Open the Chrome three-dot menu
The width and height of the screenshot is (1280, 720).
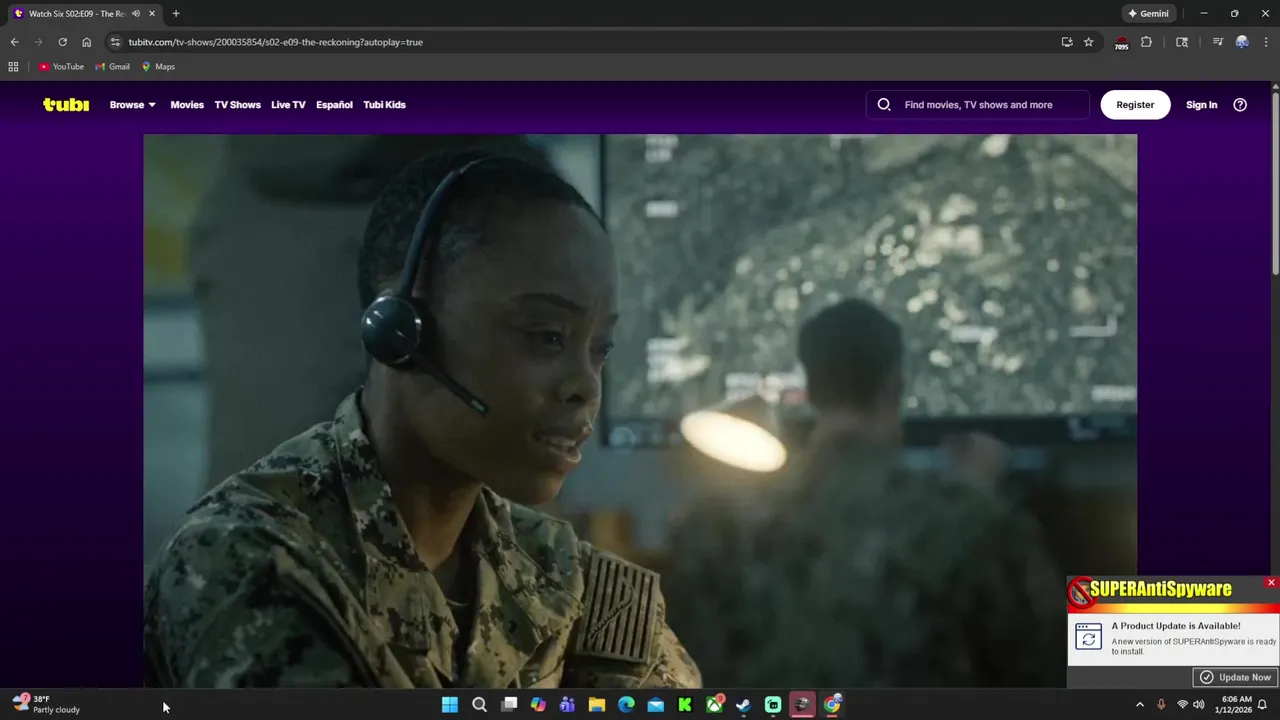click(1266, 42)
